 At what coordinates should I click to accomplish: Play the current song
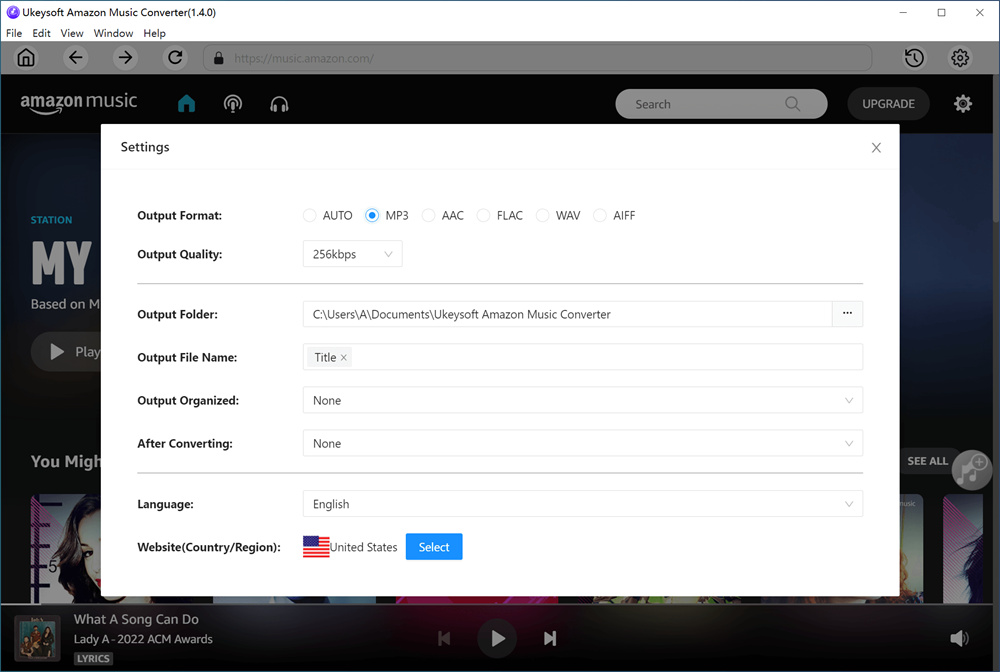point(497,638)
